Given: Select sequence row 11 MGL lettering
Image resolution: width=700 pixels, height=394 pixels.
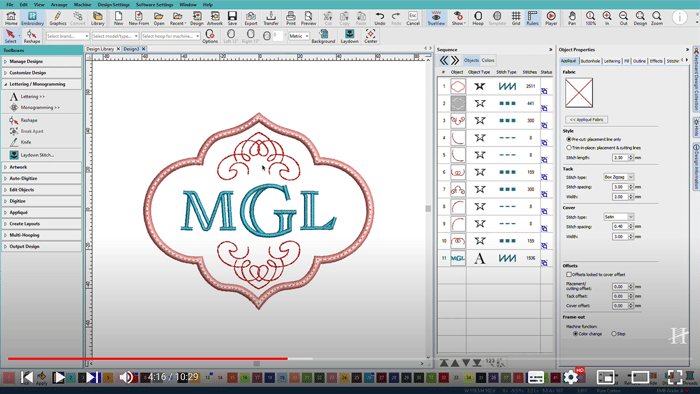Looking at the screenshot, I should (496, 258).
